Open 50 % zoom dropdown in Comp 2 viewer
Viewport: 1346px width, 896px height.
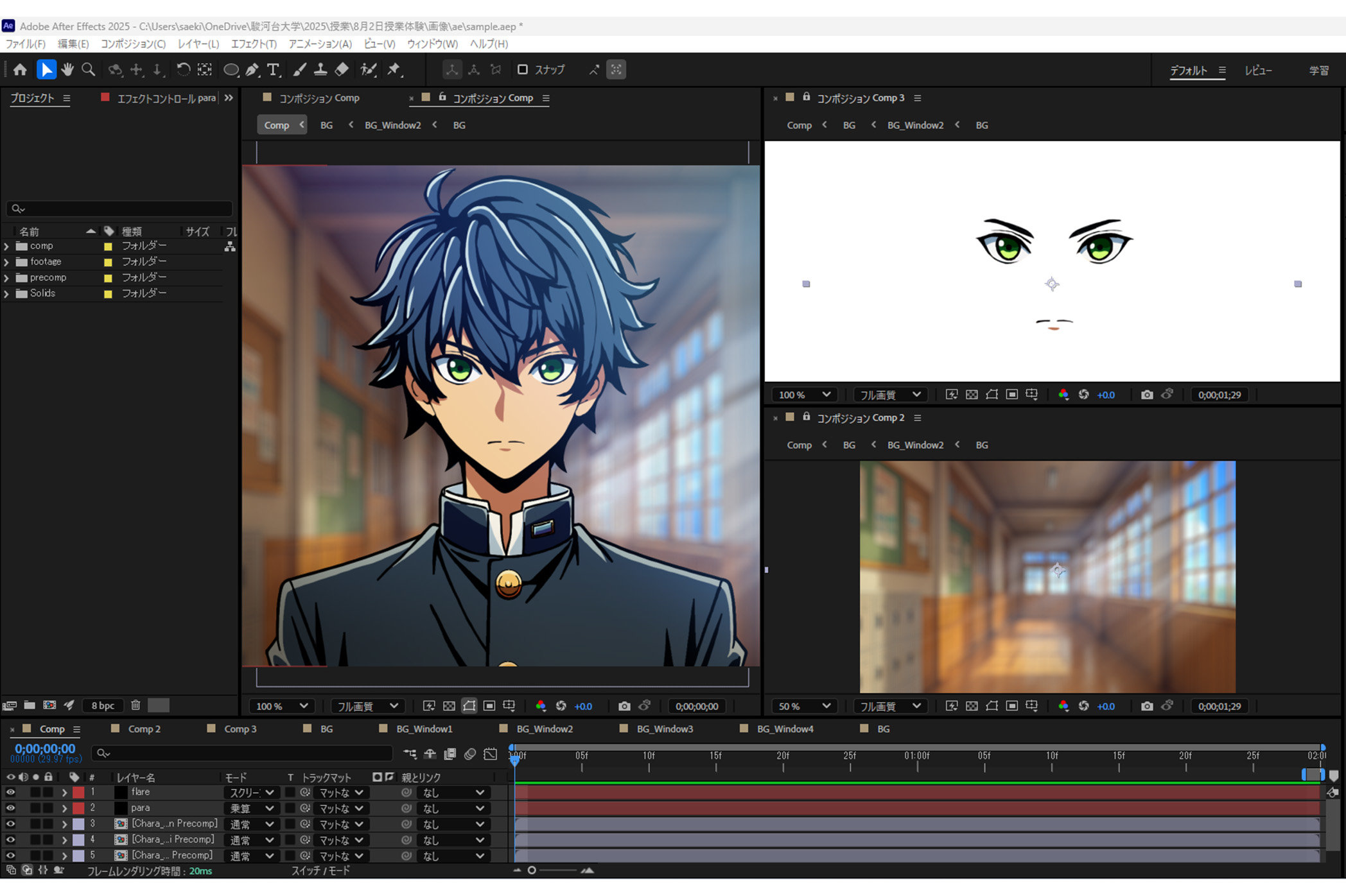tap(805, 706)
